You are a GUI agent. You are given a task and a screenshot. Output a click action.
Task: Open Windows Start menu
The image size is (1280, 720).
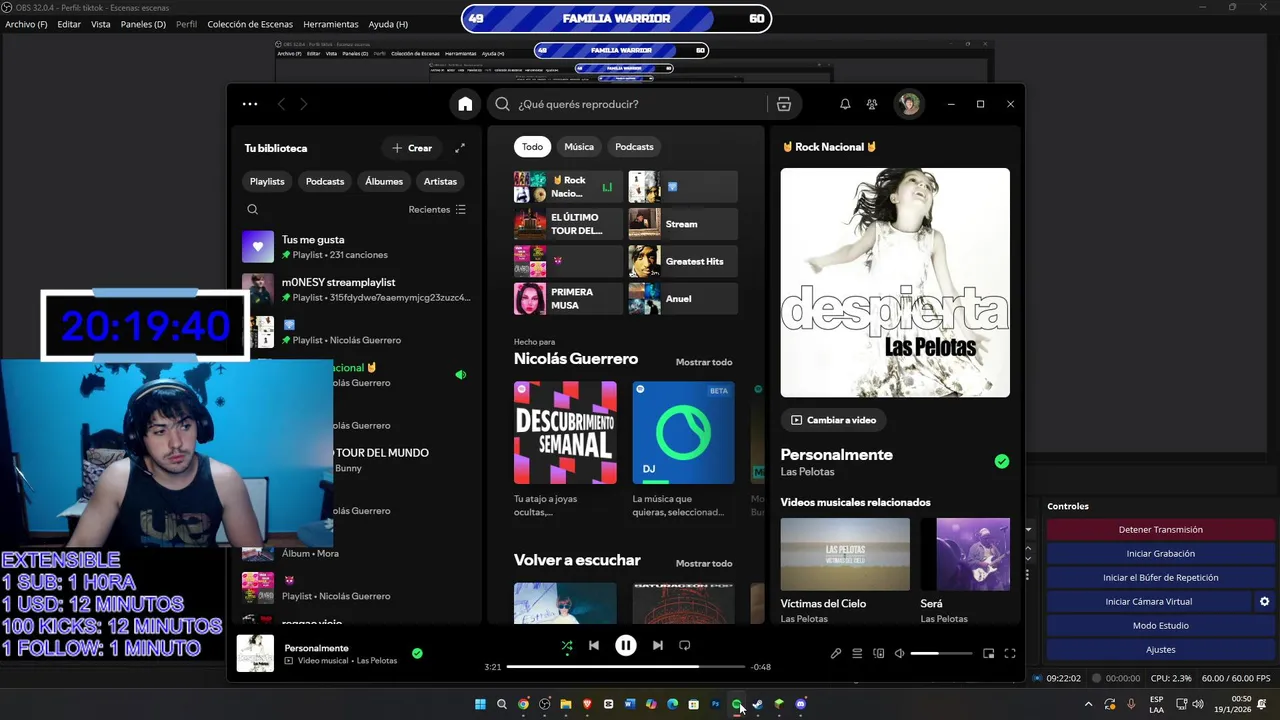(480, 704)
